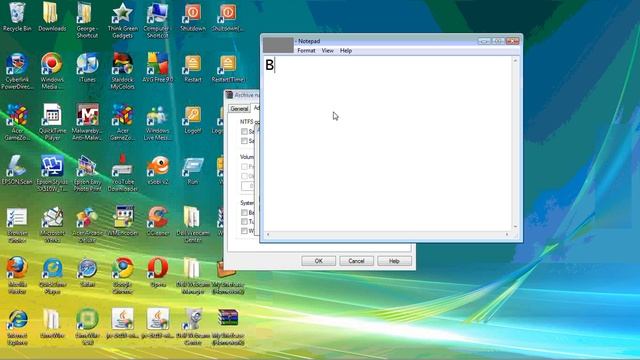Launch the Mozilla Firefox shortcut
The image size is (640, 360).
(x=17, y=276)
